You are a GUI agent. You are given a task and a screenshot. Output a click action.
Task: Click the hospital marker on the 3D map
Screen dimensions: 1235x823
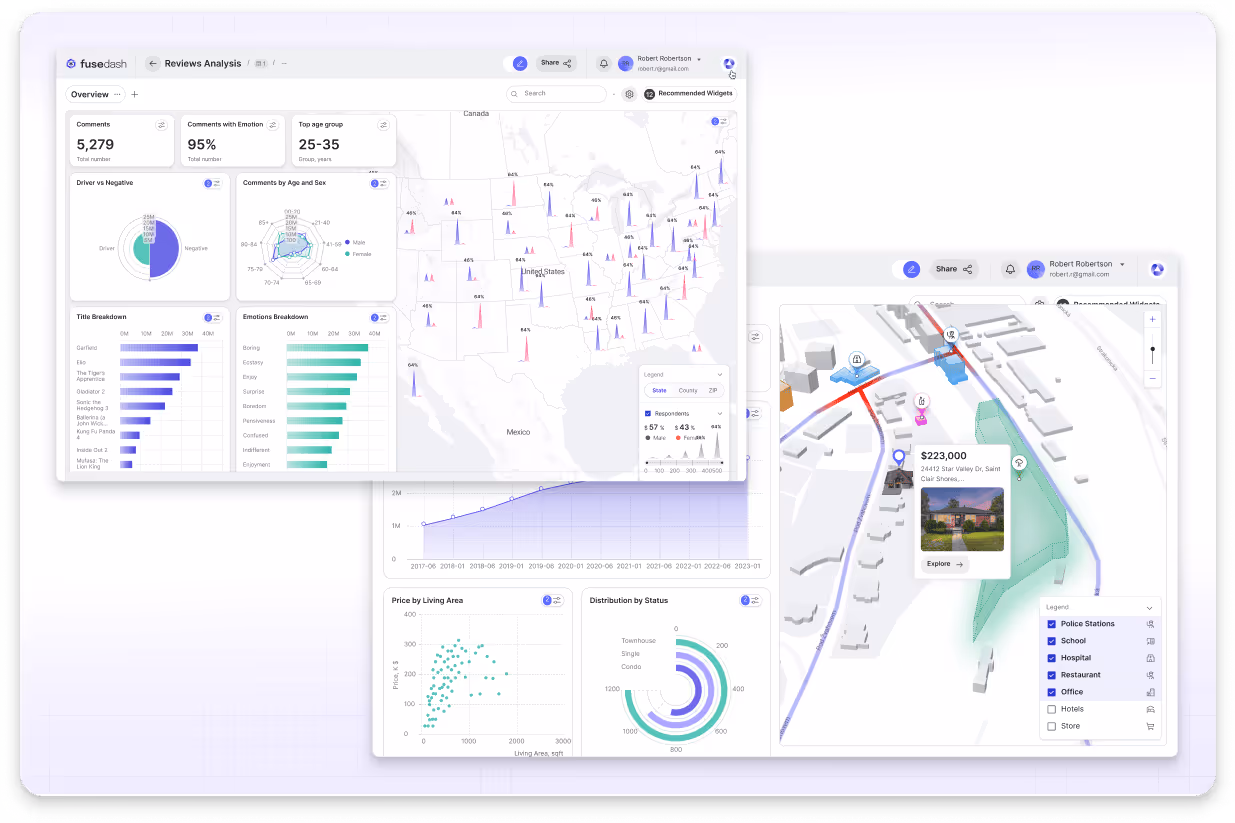856,359
